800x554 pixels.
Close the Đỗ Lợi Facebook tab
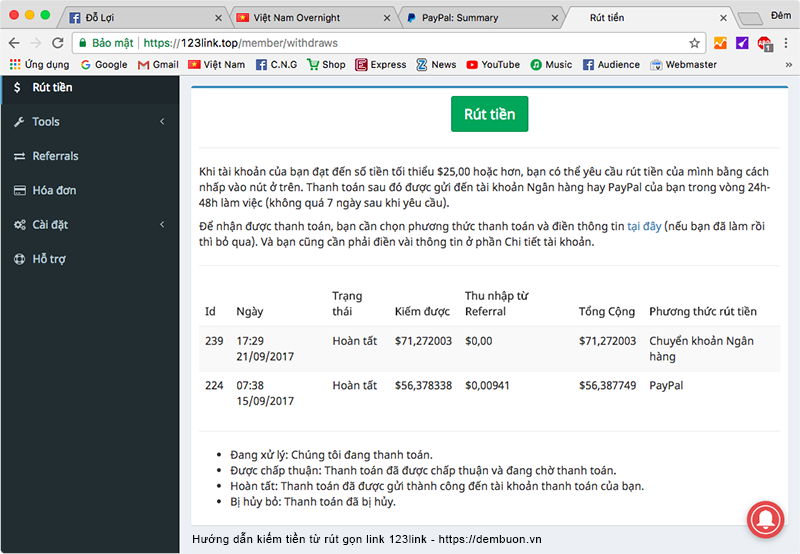tap(219, 18)
